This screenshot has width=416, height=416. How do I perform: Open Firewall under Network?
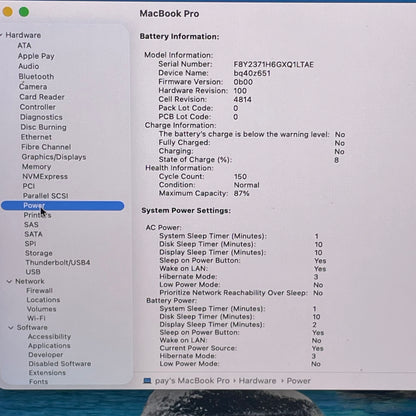[39, 291]
